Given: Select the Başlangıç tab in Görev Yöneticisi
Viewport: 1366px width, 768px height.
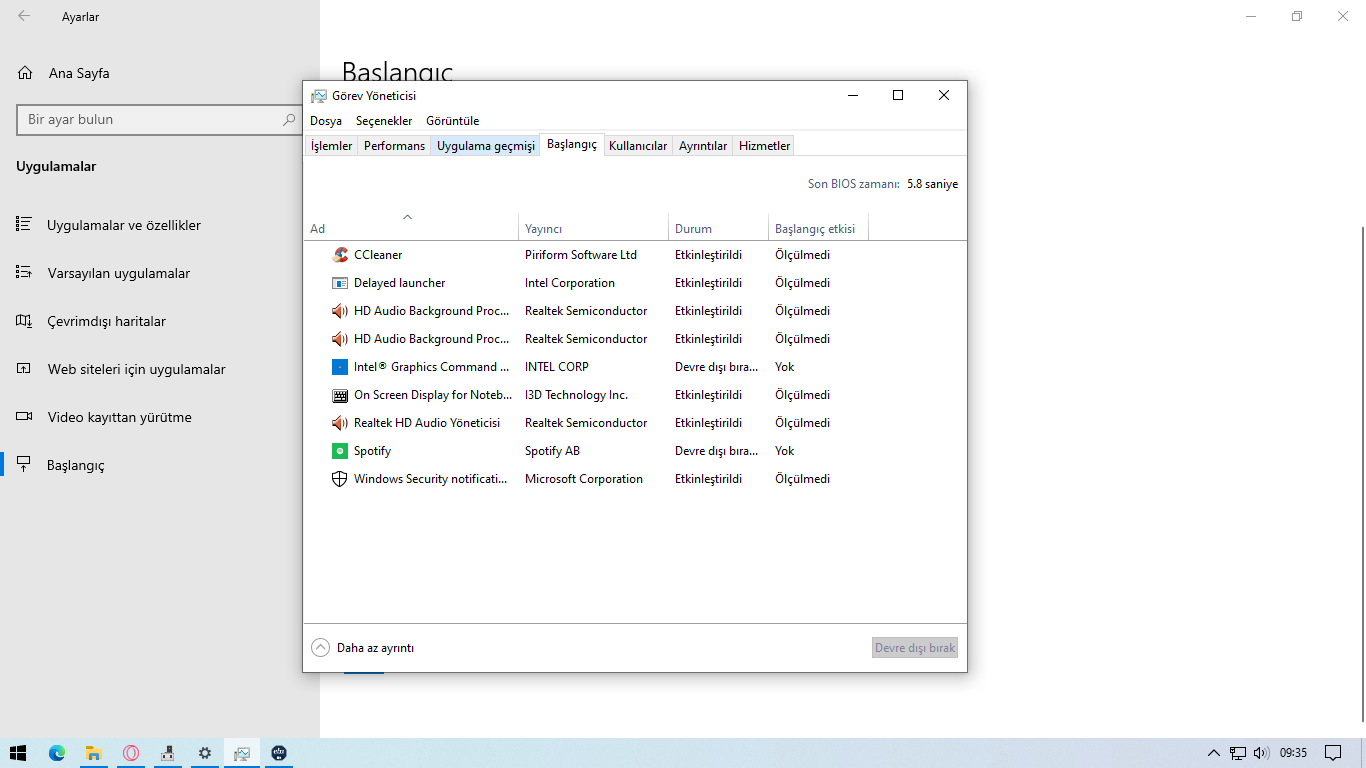Looking at the screenshot, I should coord(572,145).
